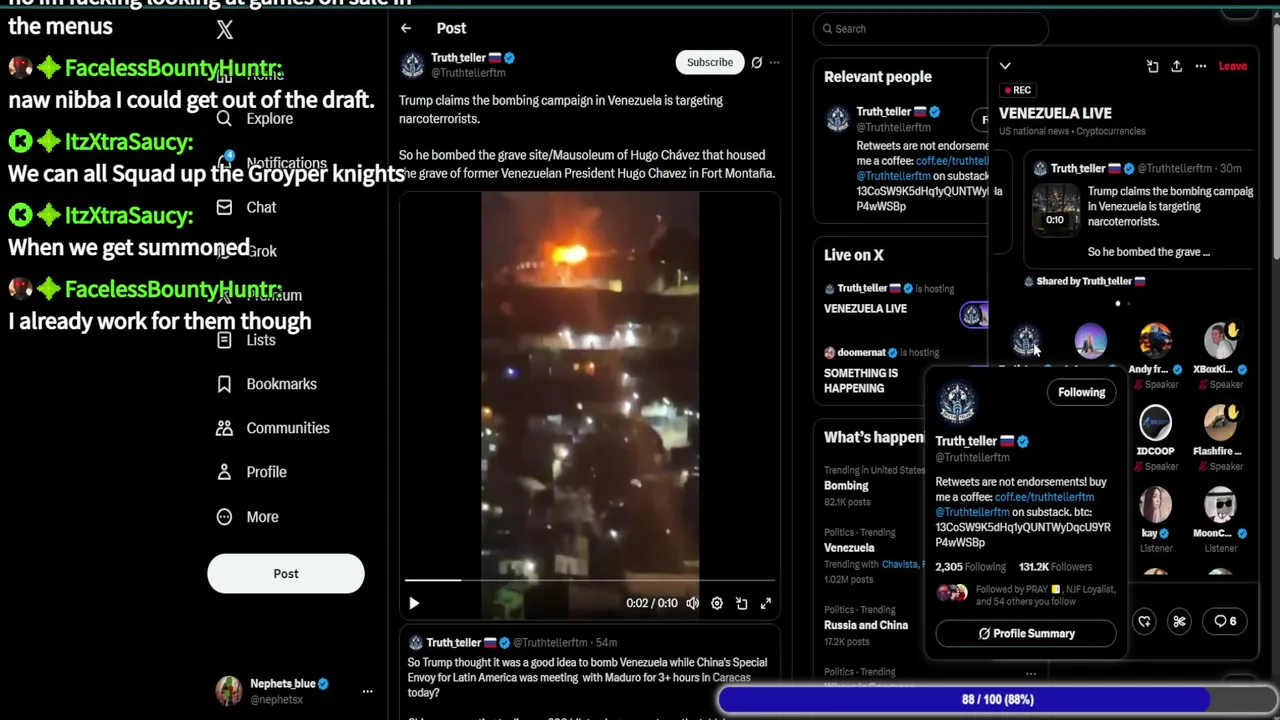
Task: Open video playback settings gear
Action: point(717,603)
